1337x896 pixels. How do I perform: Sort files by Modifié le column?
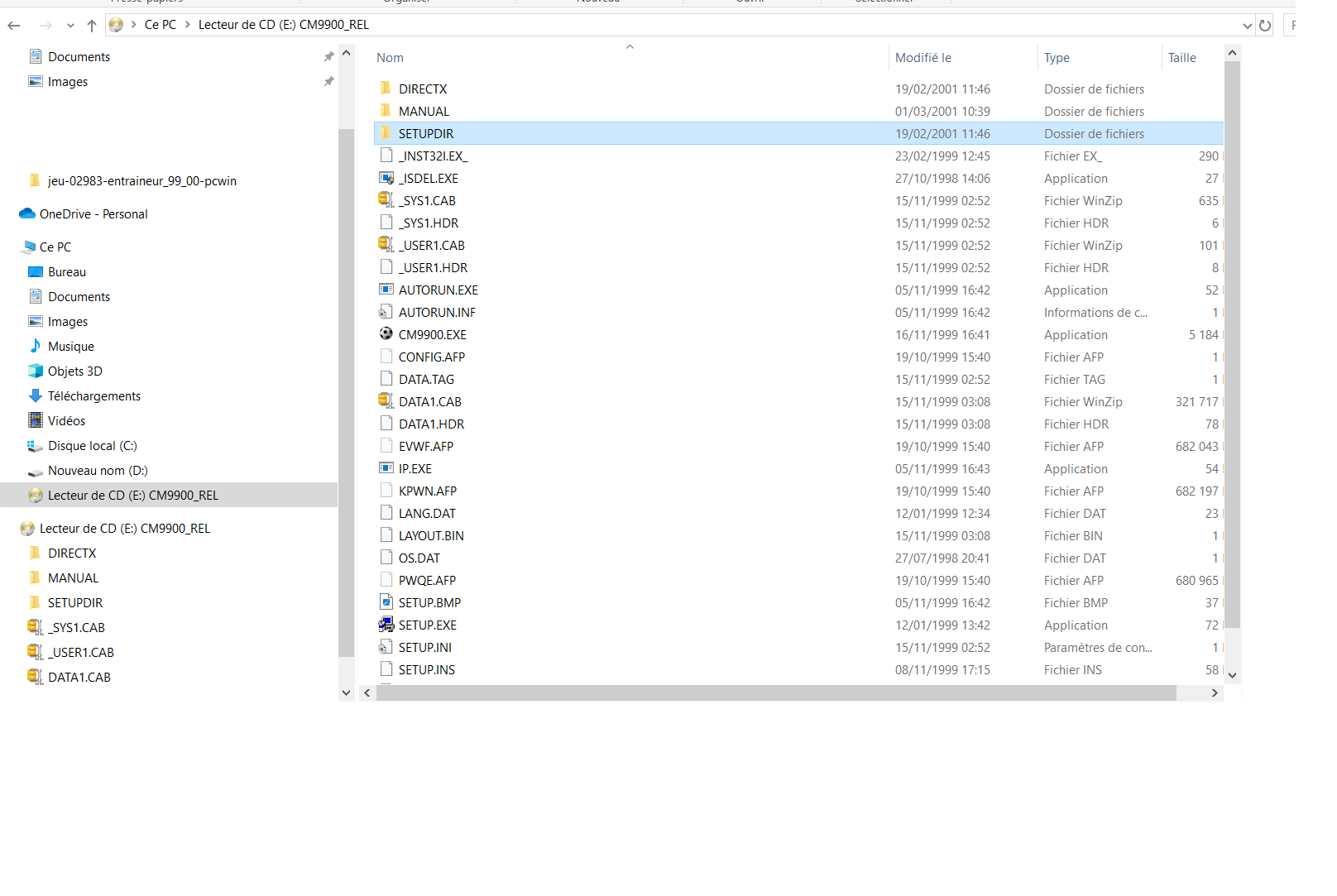click(x=923, y=58)
